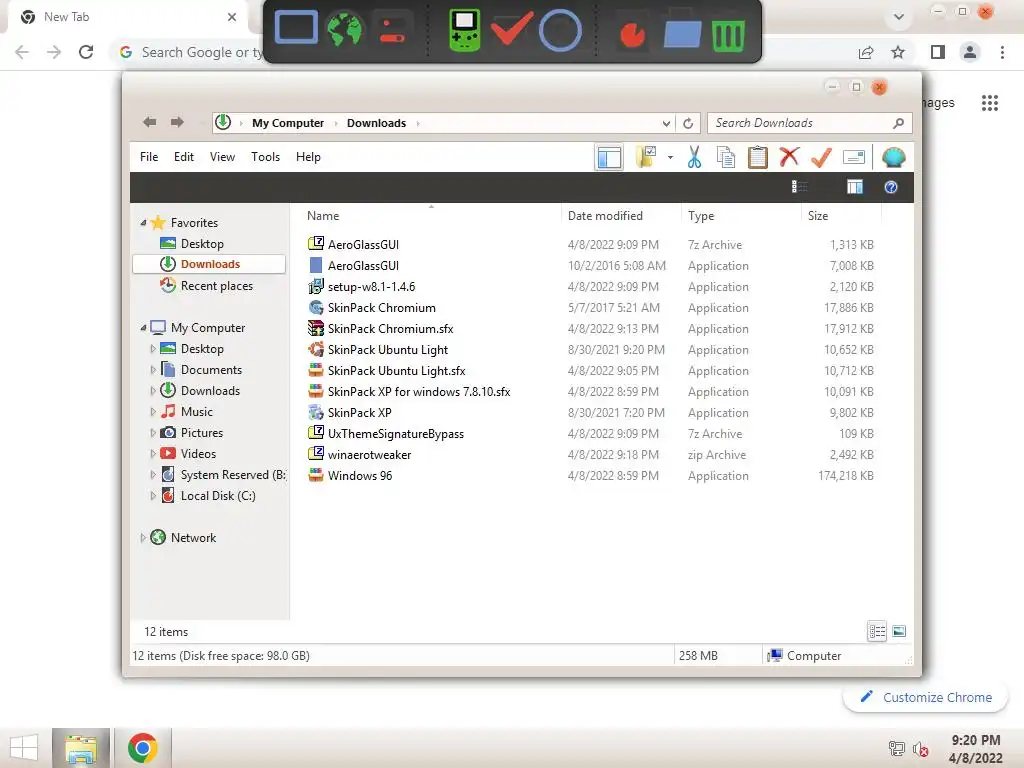The width and height of the screenshot is (1024, 768).
Task: Open the view options icon in dark bar
Action: click(x=799, y=187)
